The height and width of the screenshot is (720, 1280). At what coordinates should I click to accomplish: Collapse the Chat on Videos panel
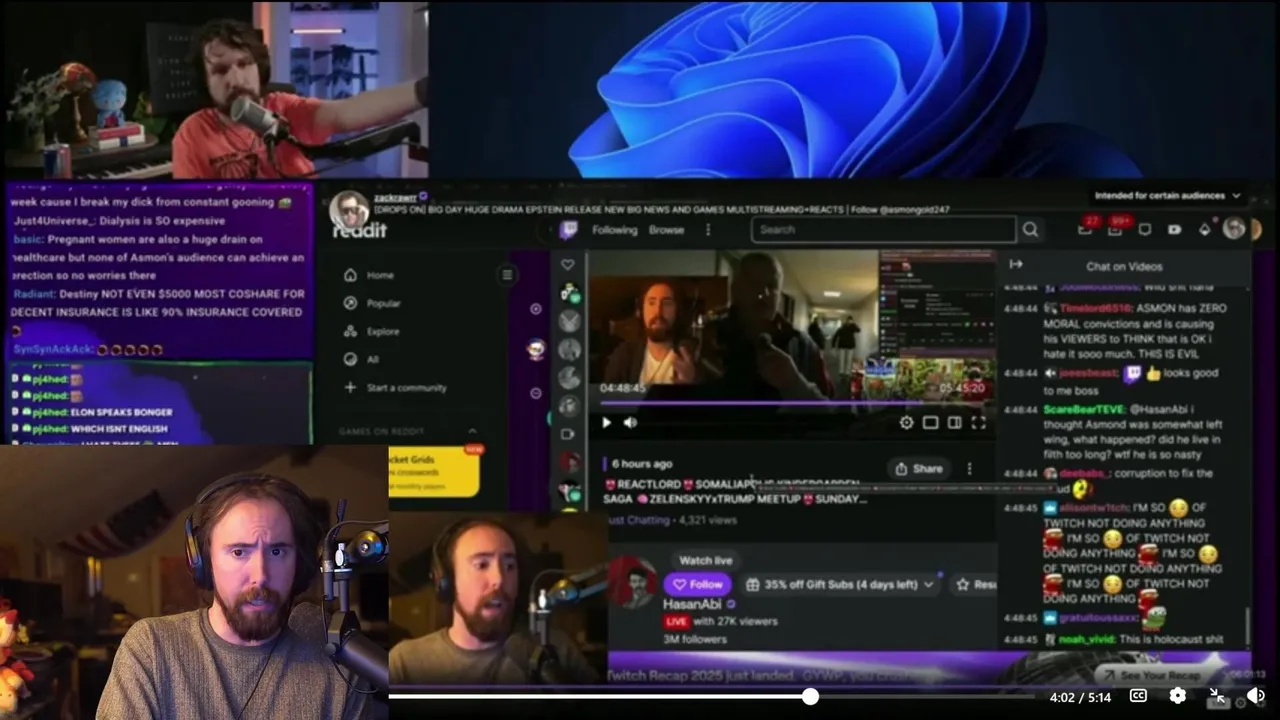point(1016,265)
